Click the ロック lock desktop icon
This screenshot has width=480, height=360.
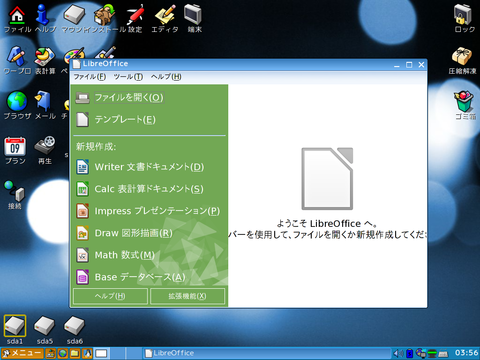[464, 18]
